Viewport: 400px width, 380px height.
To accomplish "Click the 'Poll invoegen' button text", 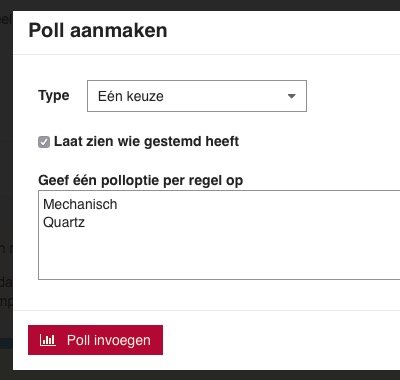I will pos(109,340).
